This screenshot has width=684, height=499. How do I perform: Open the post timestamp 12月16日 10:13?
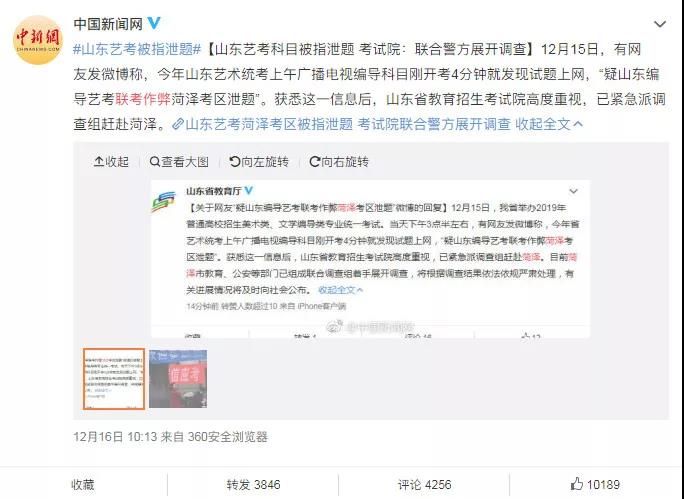pos(115,437)
